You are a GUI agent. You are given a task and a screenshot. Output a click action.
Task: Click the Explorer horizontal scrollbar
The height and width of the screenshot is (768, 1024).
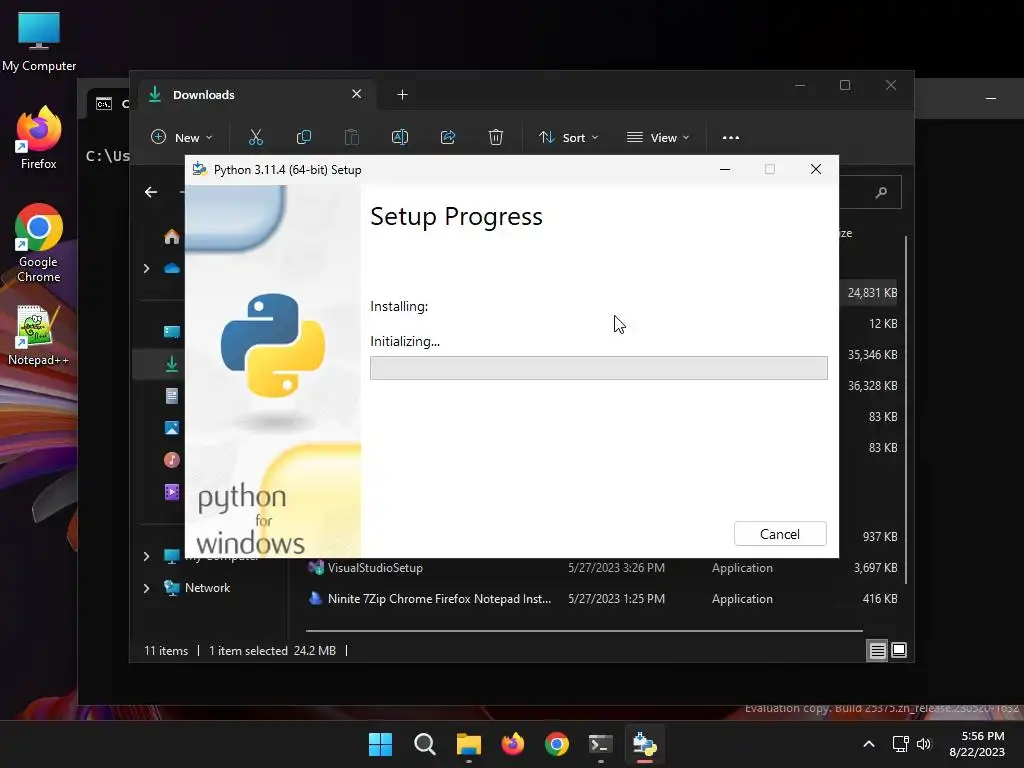(584, 631)
